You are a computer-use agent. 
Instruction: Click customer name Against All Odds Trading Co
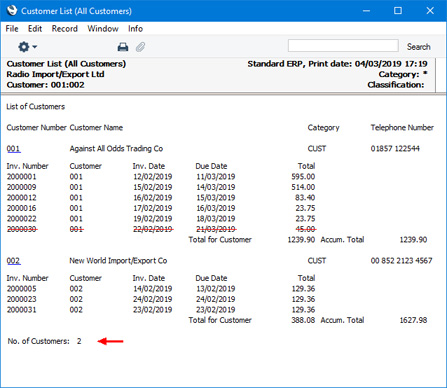(116, 149)
